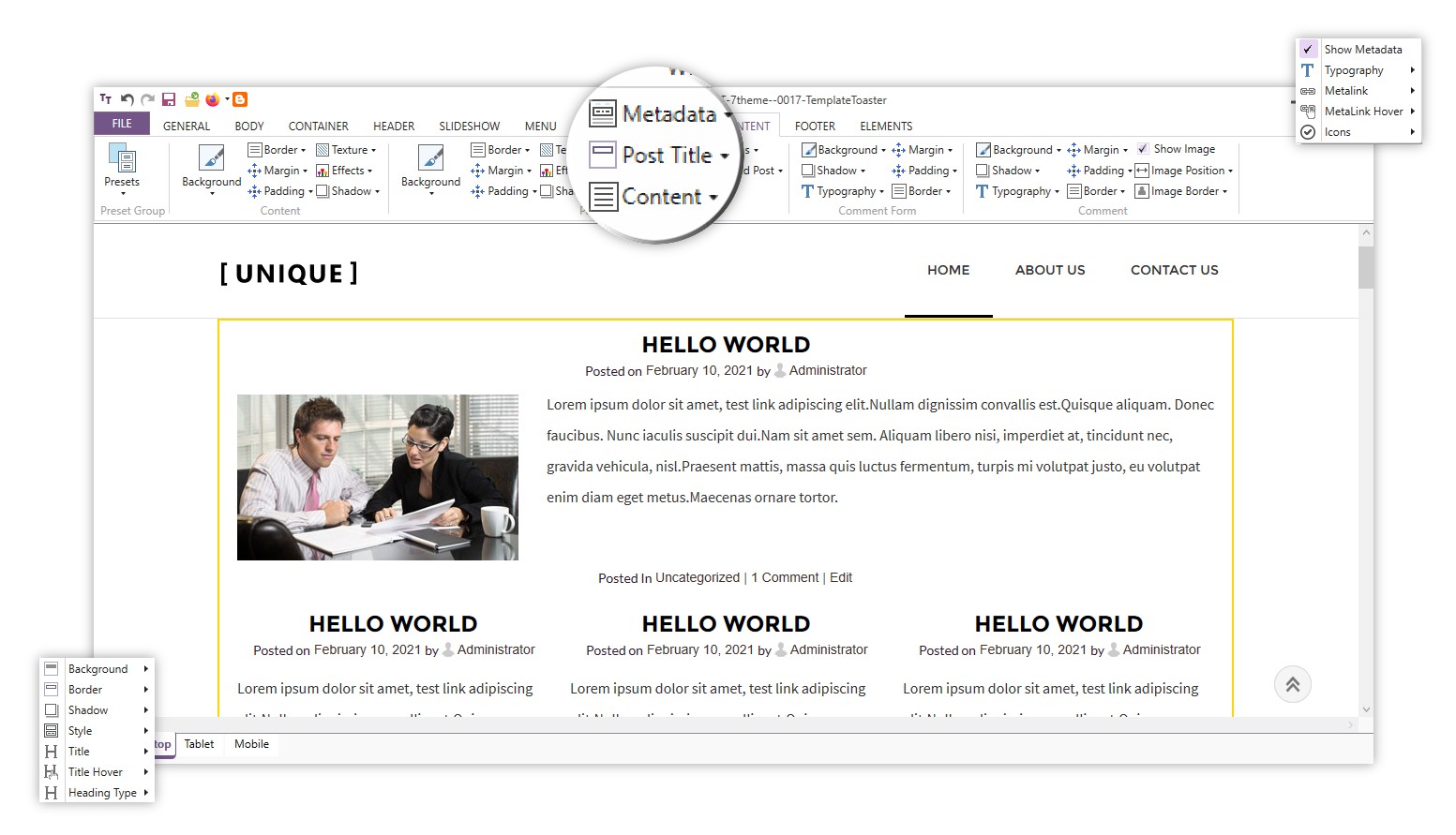
Task: Open the Title Hover submenu in the bottom-left popup
Action: click(98, 772)
